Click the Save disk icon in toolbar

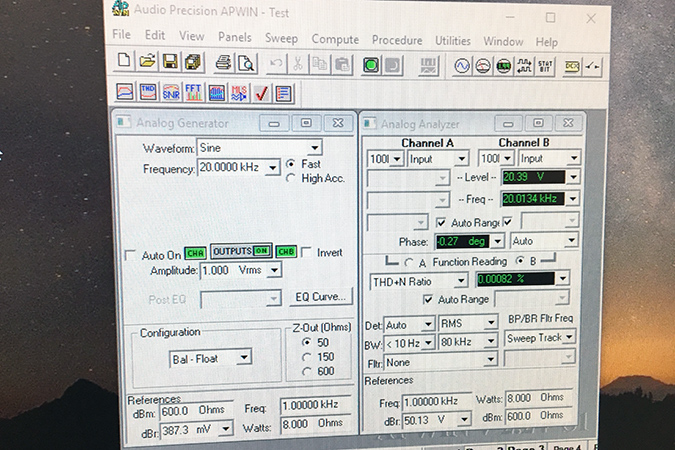(x=170, y=63)
